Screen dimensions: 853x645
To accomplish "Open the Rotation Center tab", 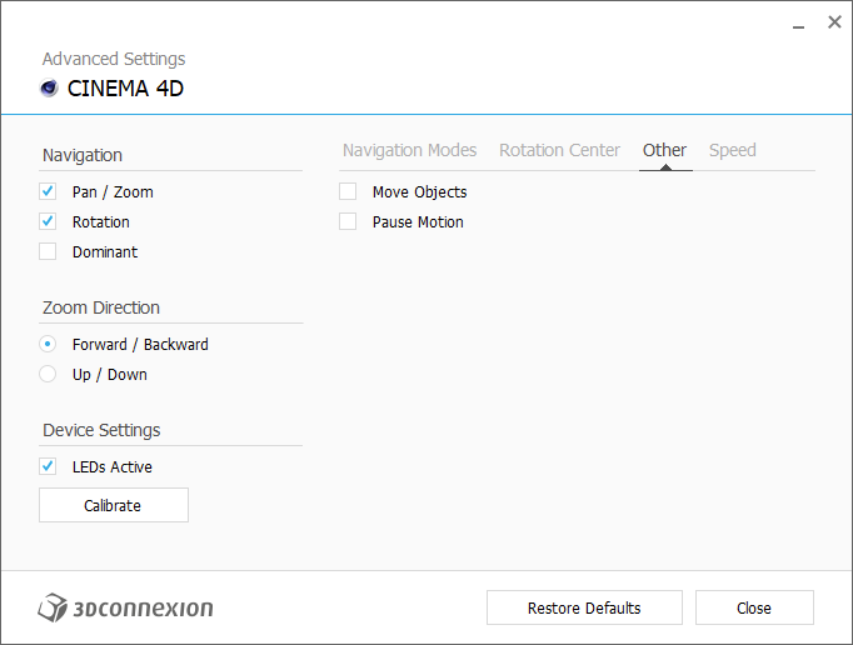I will [x=559, y=150].
